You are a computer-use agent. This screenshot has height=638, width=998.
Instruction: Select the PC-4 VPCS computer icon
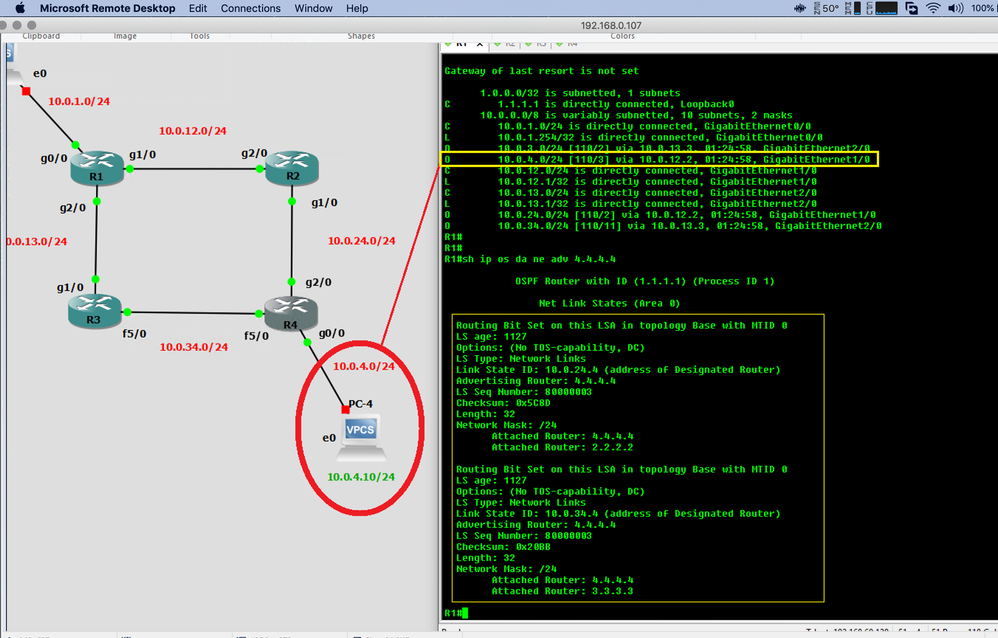(x=360, y=438)
